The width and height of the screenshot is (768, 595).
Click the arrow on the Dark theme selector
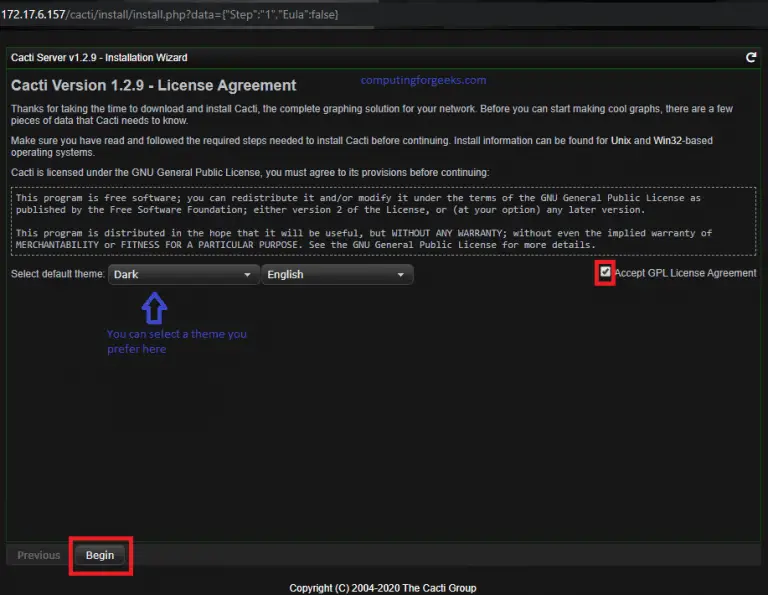pyautogui.click(x=247, y=275)
